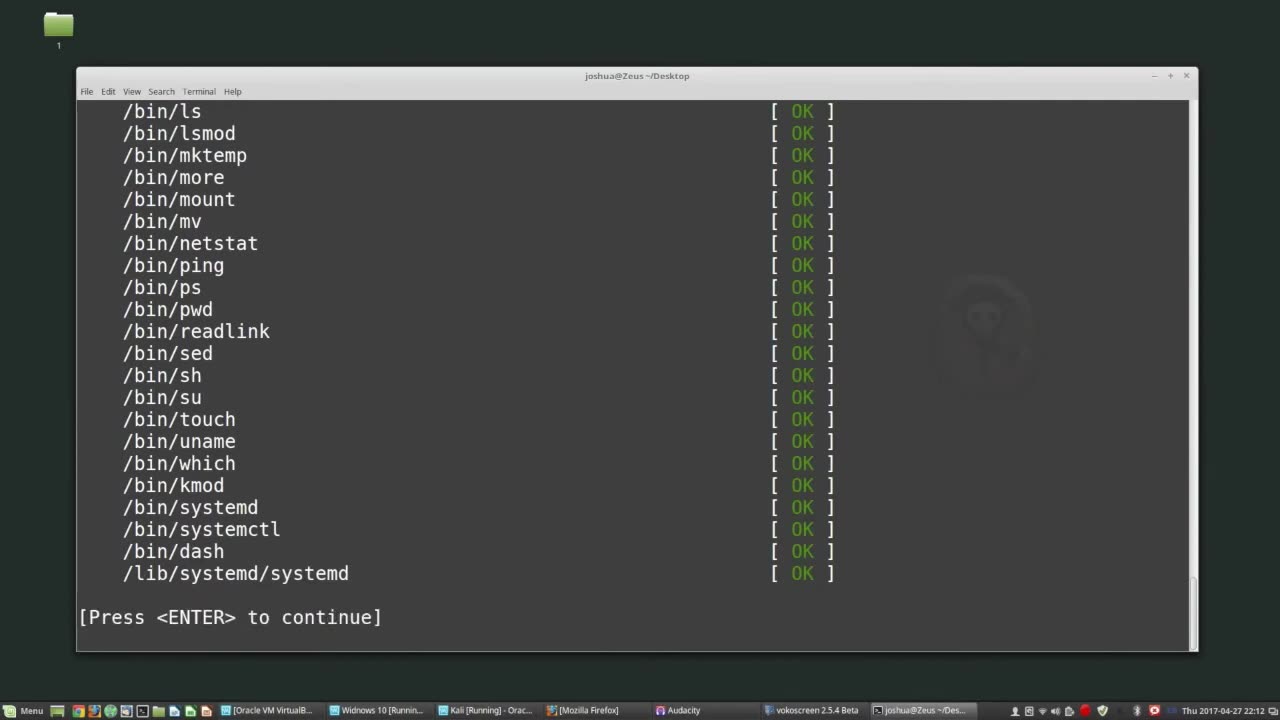Click the window list icon next to the clock
Screen dimensions: 1280x720
pyautogui.click(x=1272, y=710)
